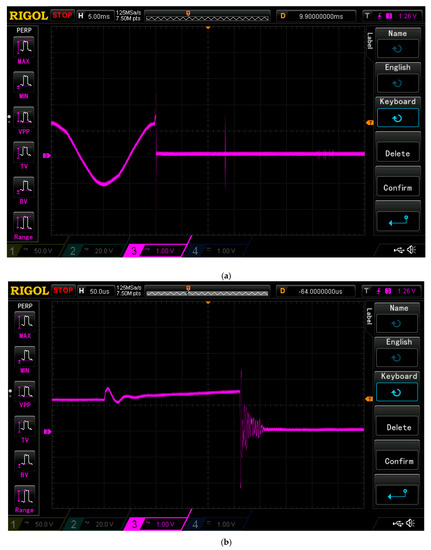This screenshot has width=431, height=550.
Task: Click the channel 3 ground marker in screenshot (a)
Action: 47,155
